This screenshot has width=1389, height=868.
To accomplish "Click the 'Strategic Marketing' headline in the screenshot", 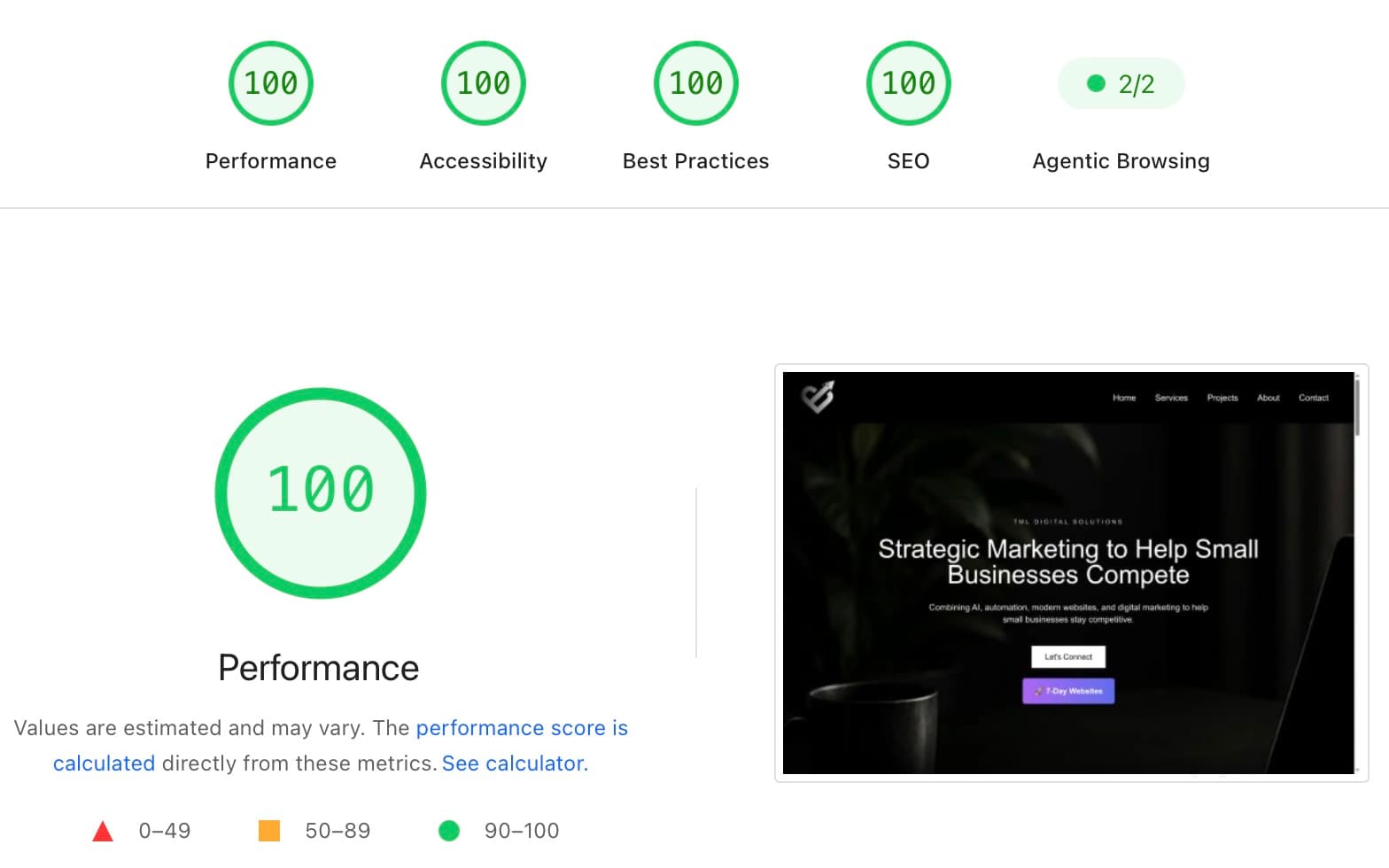I will click(1068, 562).
